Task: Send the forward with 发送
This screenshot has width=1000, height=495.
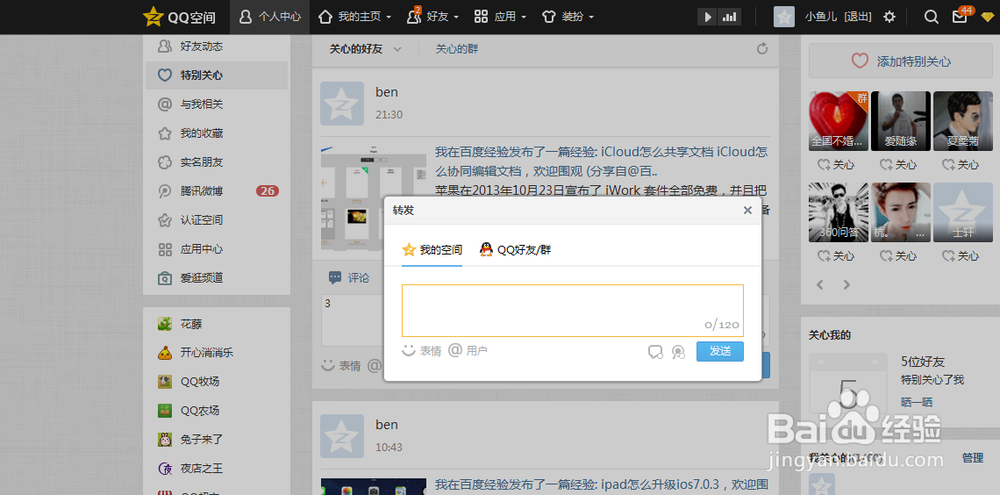Action: (720, 351)
